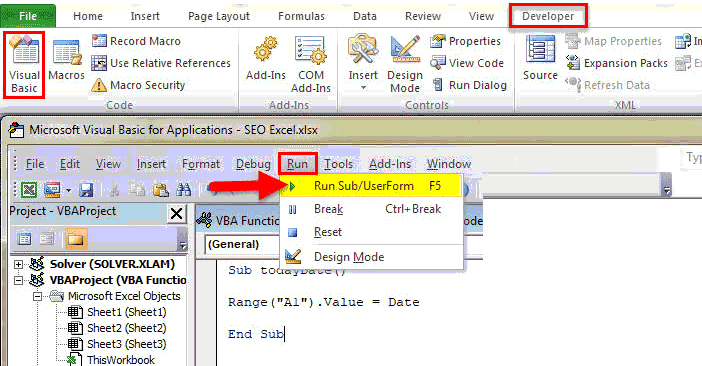702x366 pixels.
Task: Switch to the Formulas tab
Action: 301,16
